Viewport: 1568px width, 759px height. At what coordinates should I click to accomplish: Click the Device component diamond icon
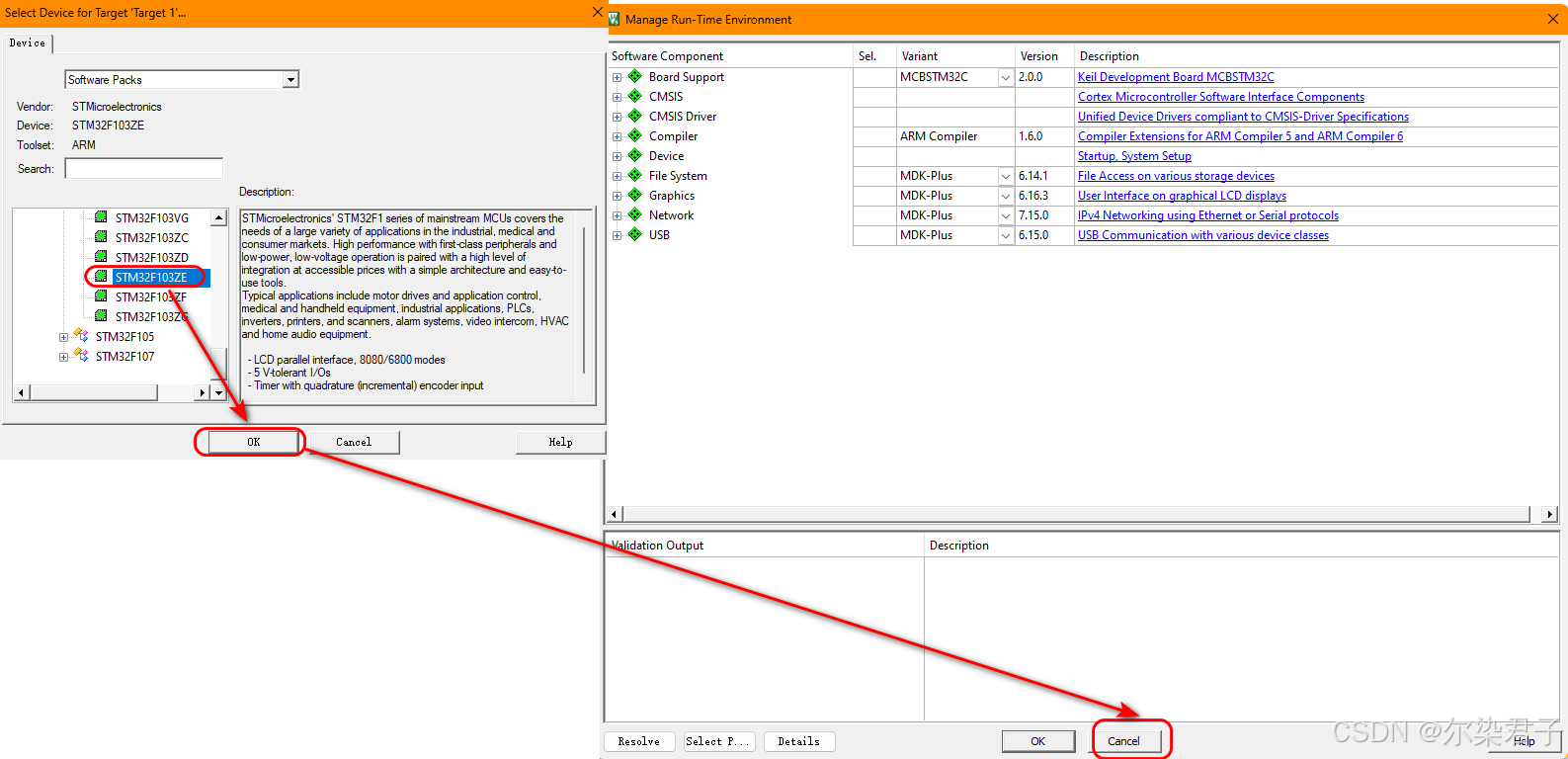coord(635,155)
